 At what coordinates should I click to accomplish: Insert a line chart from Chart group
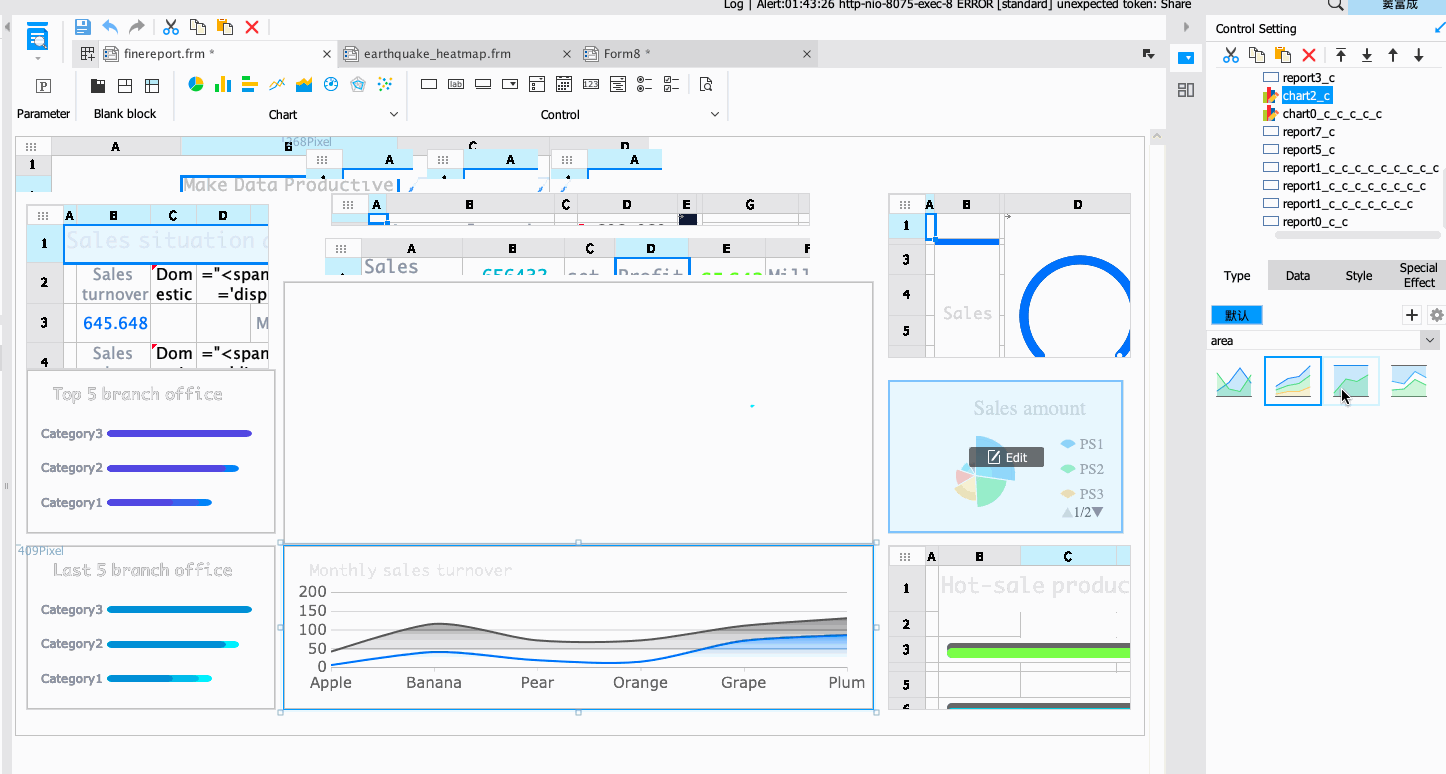coord(278,84)
